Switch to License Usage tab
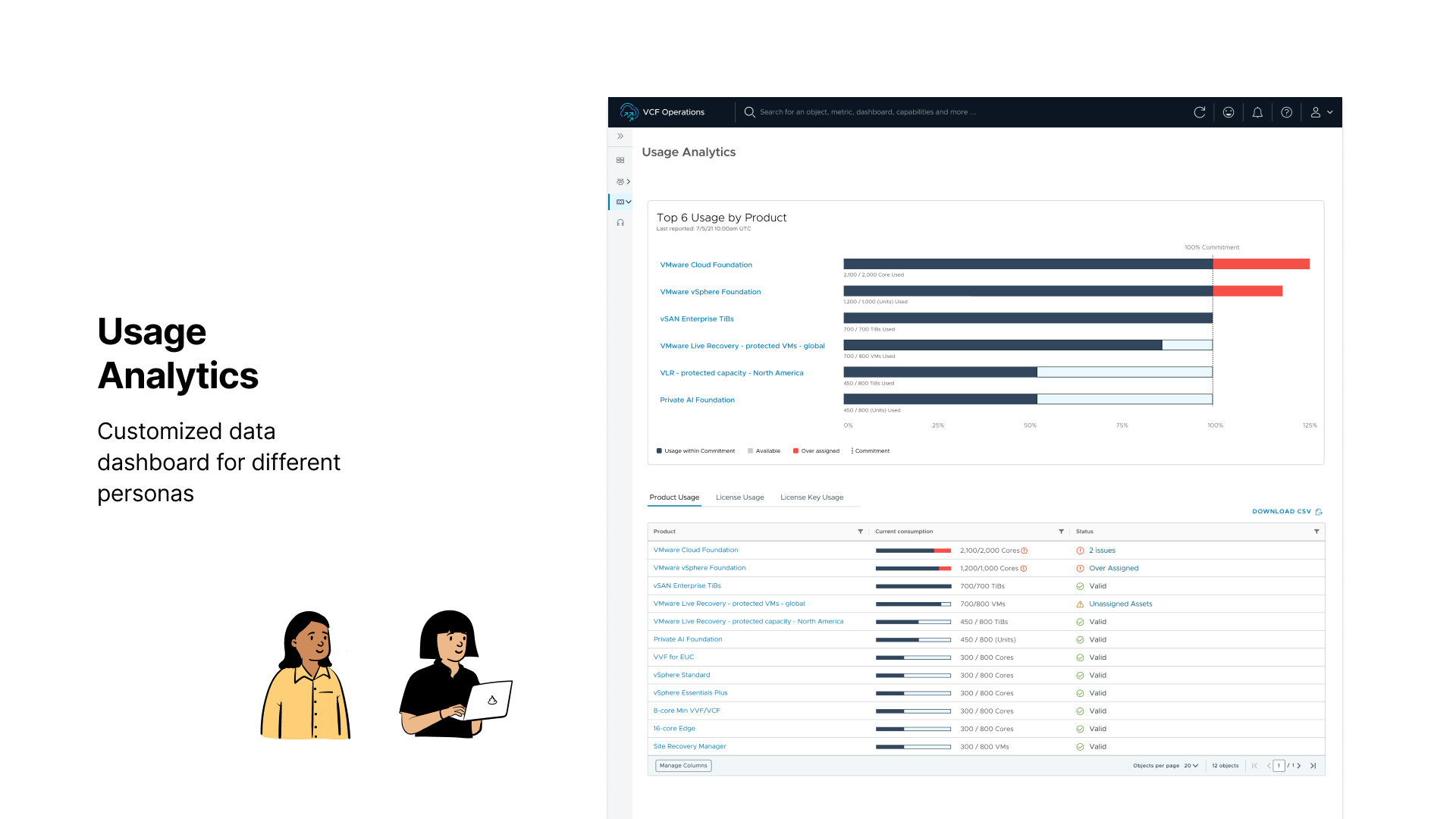Image resolution: width=1456 pixels, height=819 pixels. coord(739,497)
